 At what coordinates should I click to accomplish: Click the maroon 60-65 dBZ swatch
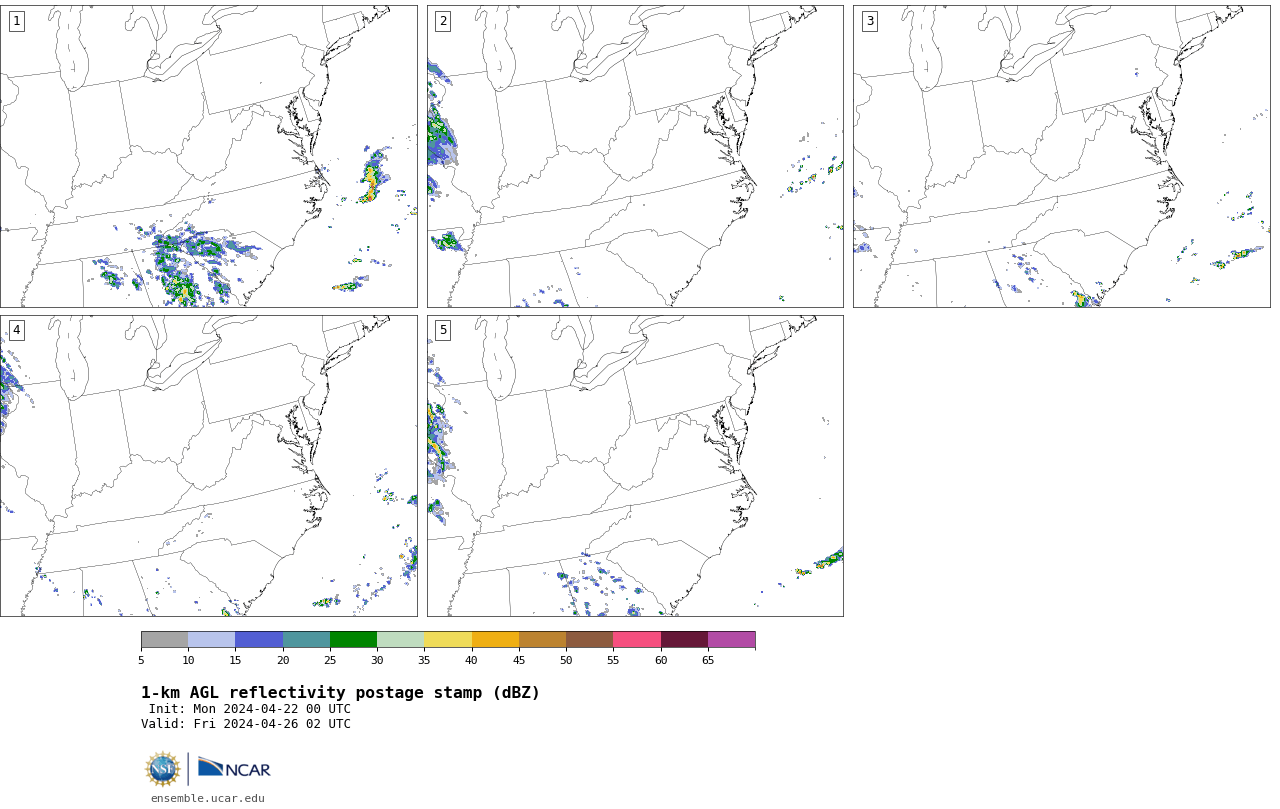pyautogui.click(x=684, y=640)
